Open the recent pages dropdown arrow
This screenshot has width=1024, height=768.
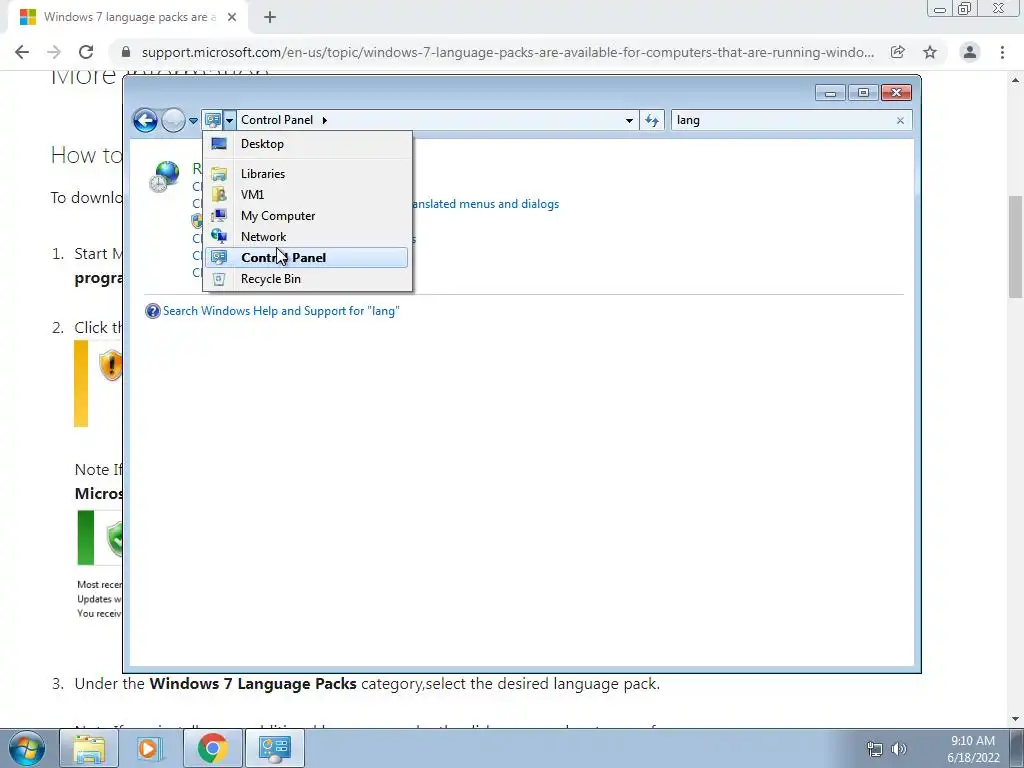193,121
